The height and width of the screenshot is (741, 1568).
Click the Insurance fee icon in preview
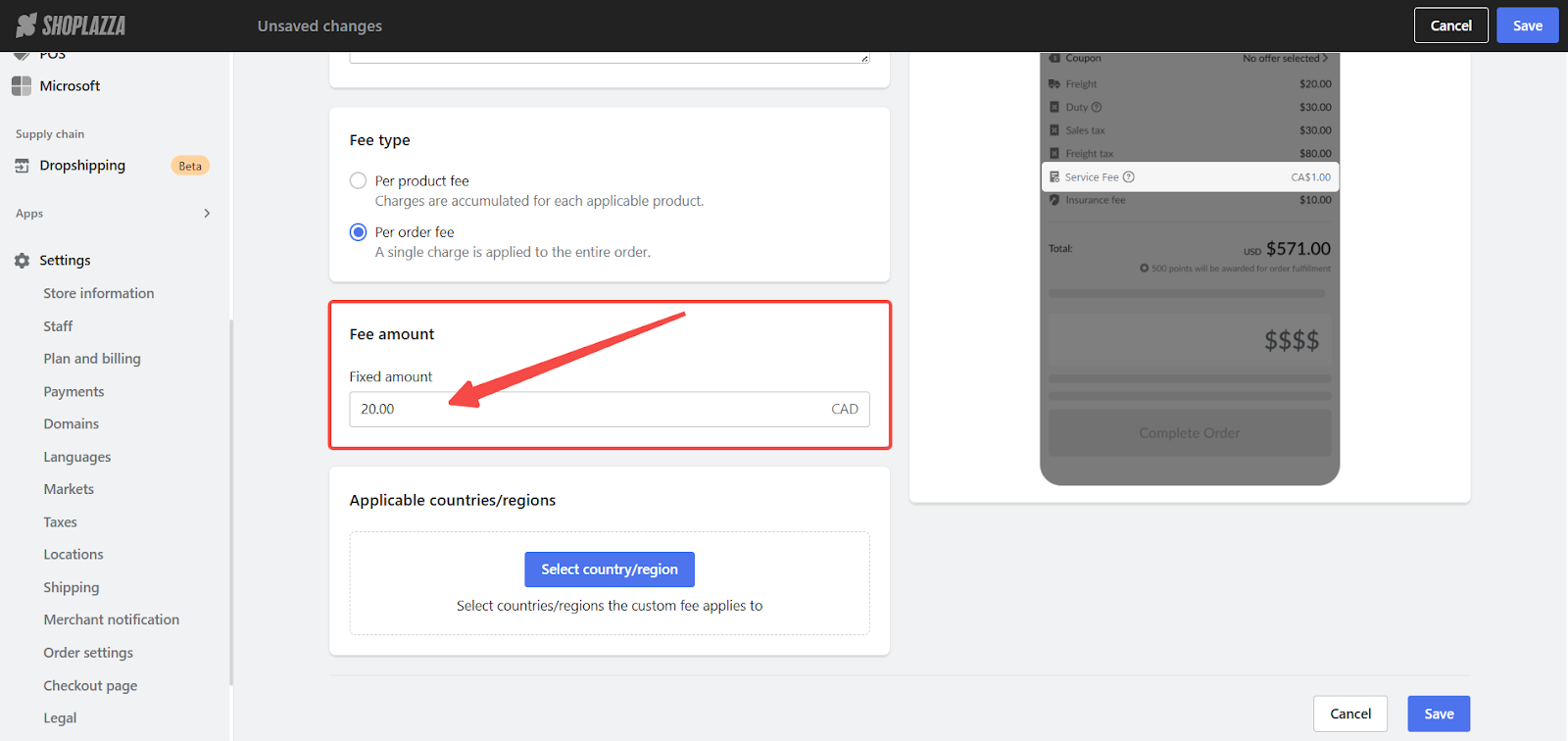pos(1054,200)
